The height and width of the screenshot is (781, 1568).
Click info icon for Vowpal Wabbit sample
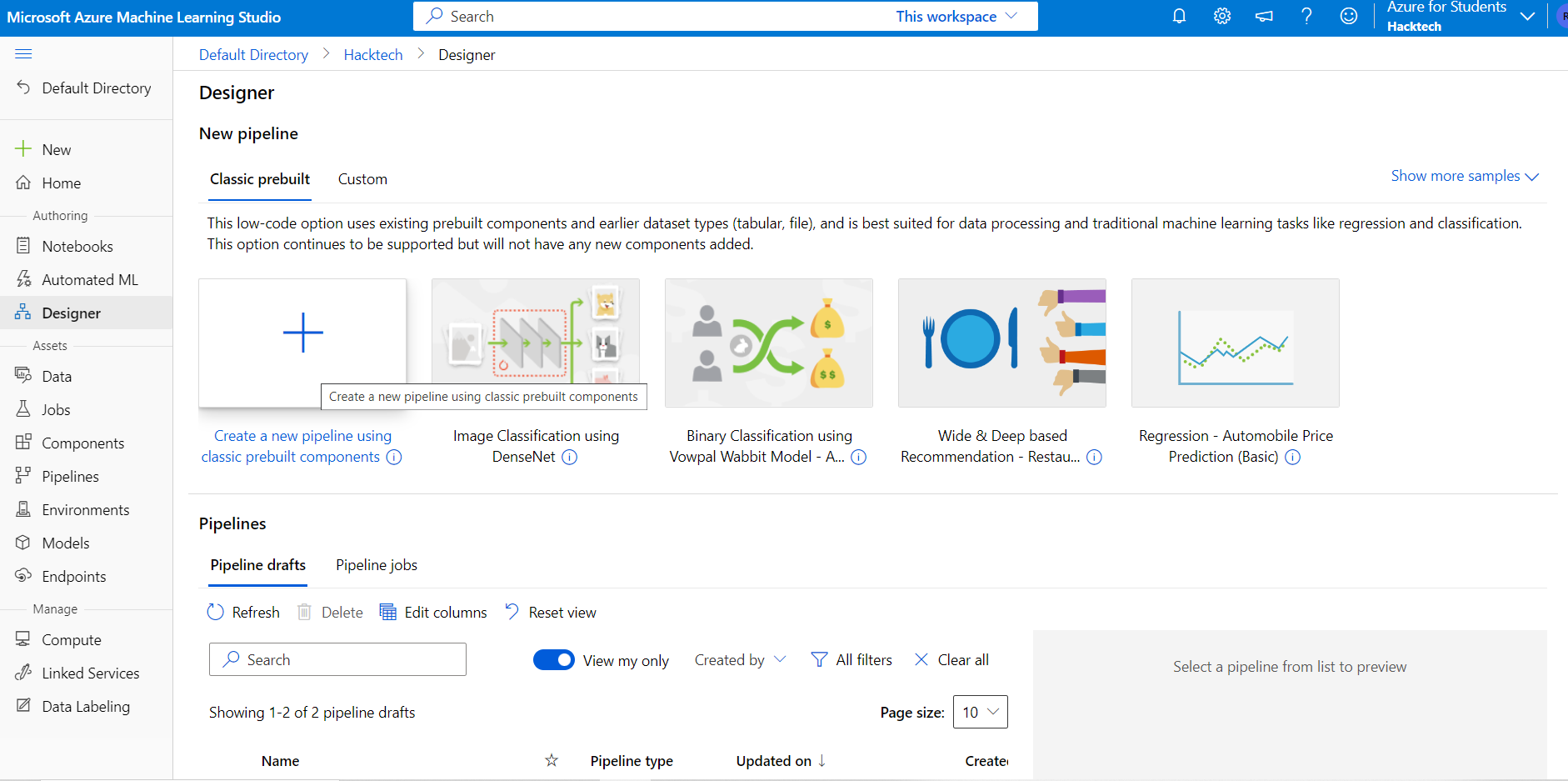click(858, 457)
